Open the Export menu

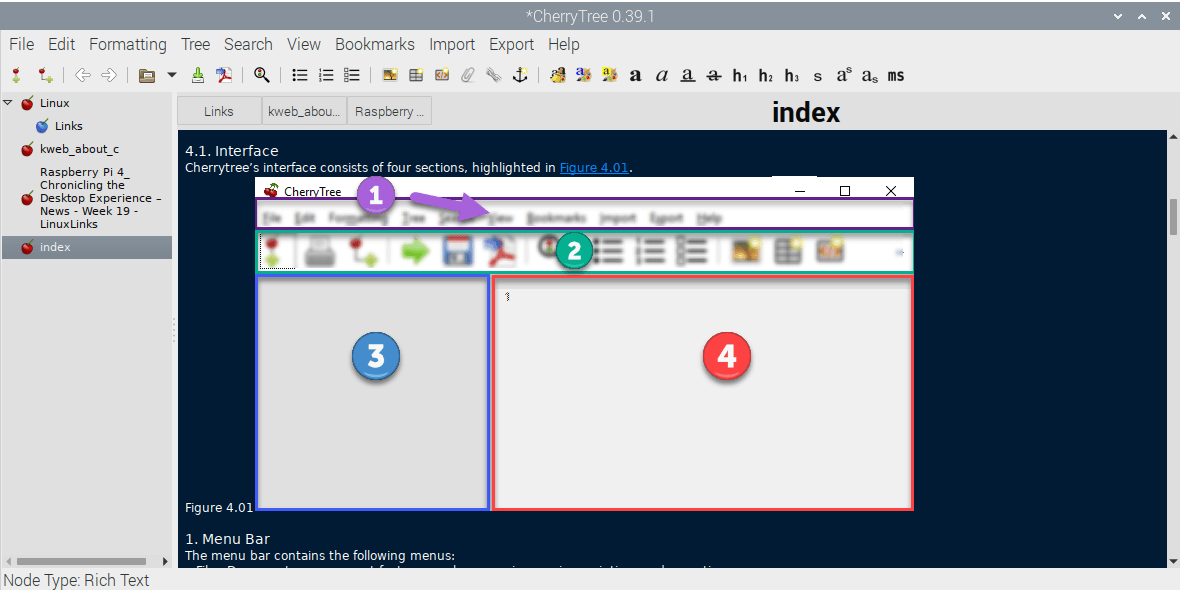[512, 44]
